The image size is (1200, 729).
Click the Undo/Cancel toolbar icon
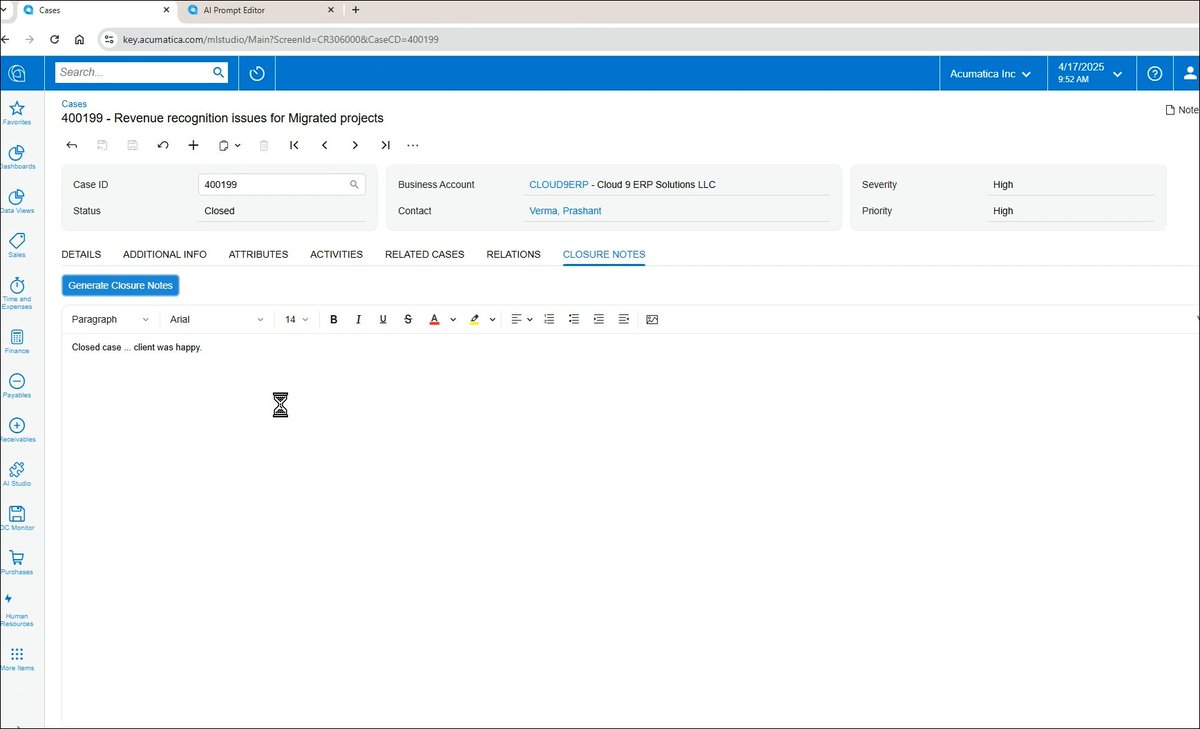pyautogui.click(x=163, y=145)
